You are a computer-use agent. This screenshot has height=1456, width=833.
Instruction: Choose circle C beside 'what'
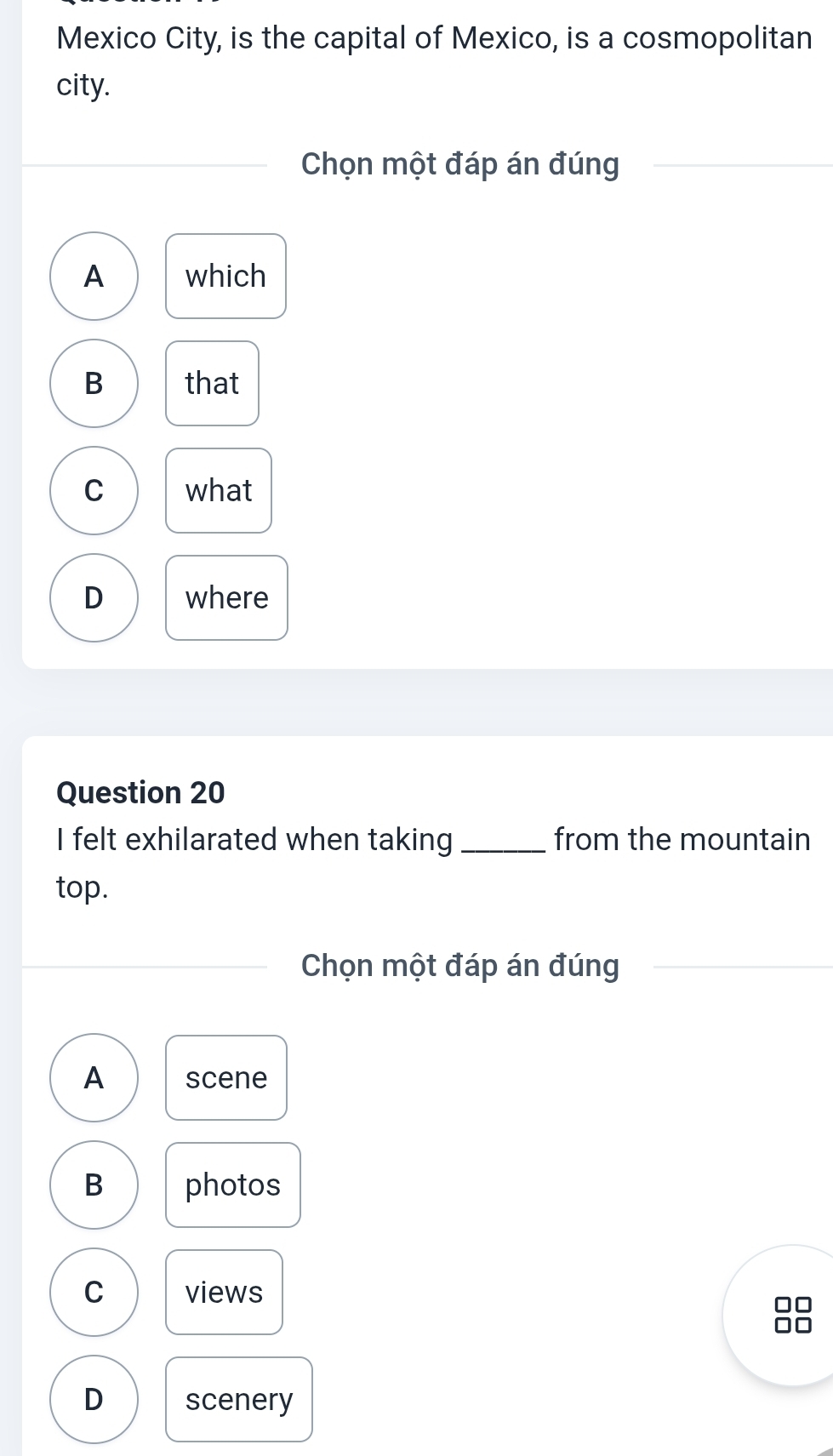point(94,490)
